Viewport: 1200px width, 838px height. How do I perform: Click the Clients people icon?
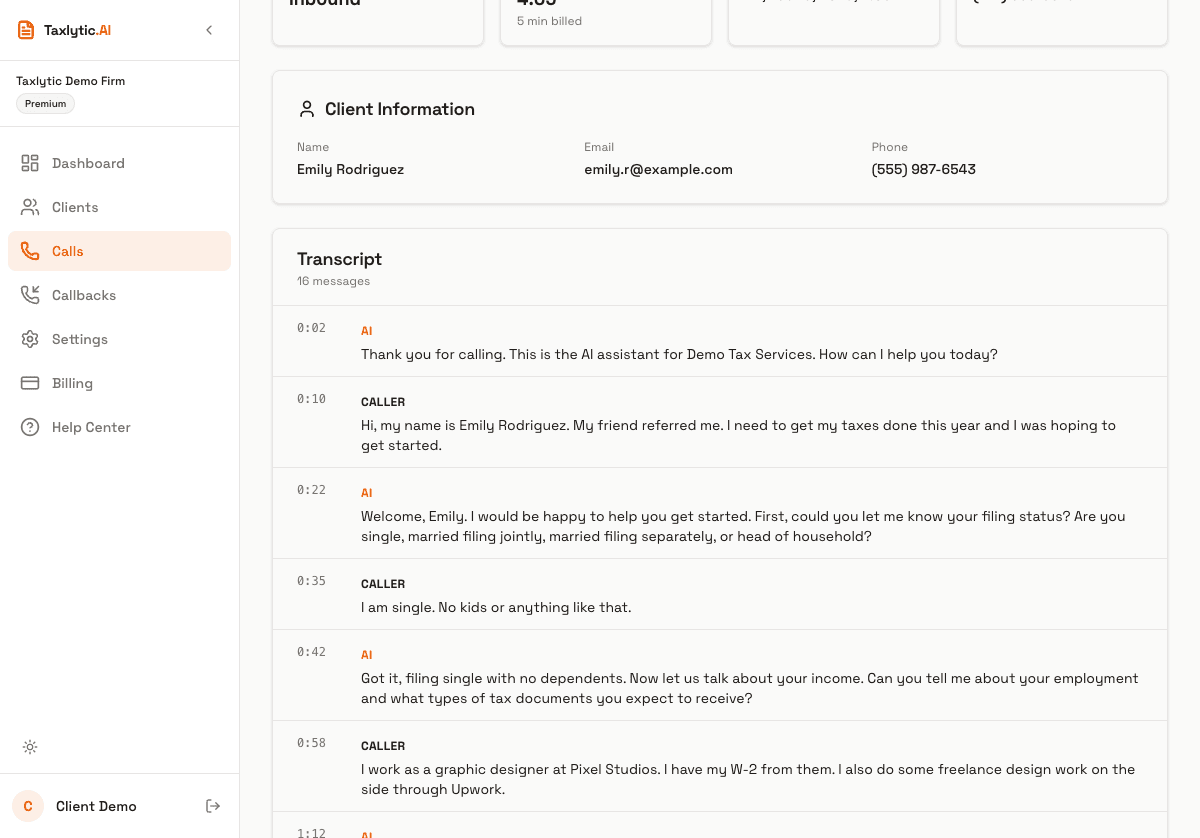click(x=30, y=207)
